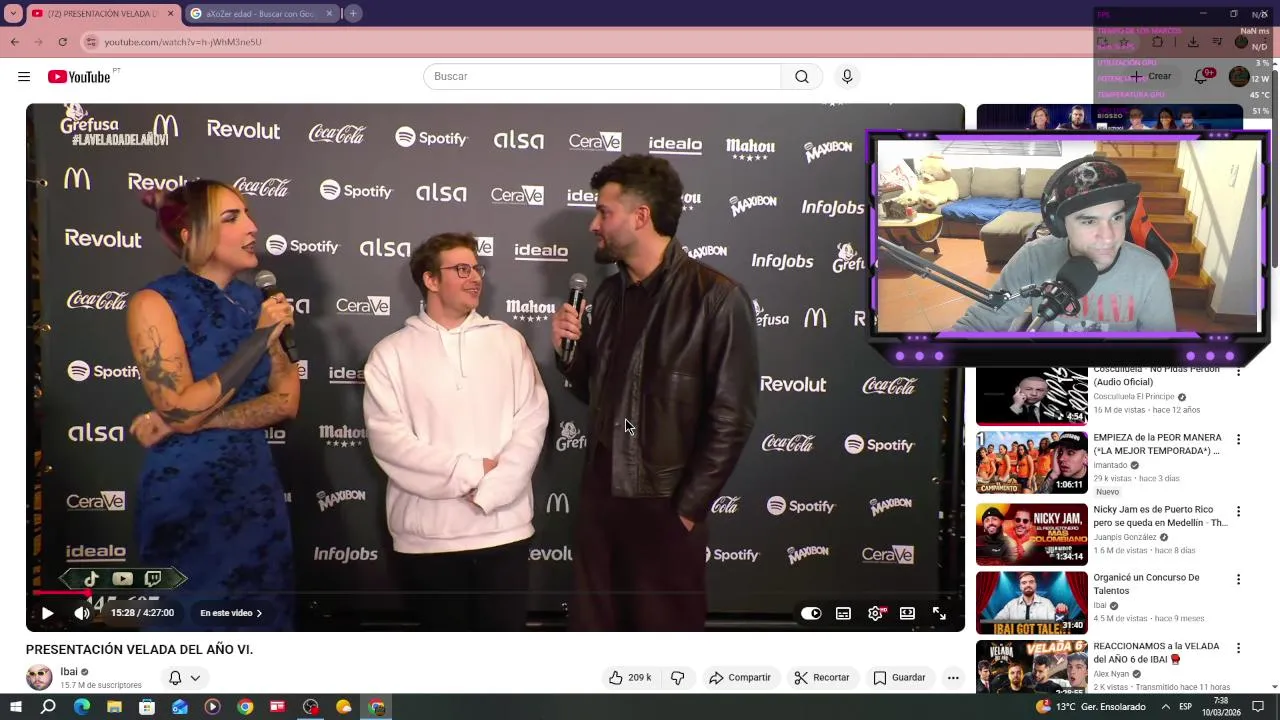Play the video
Viewport: 1280px width, 720px height.
point(47,613)
